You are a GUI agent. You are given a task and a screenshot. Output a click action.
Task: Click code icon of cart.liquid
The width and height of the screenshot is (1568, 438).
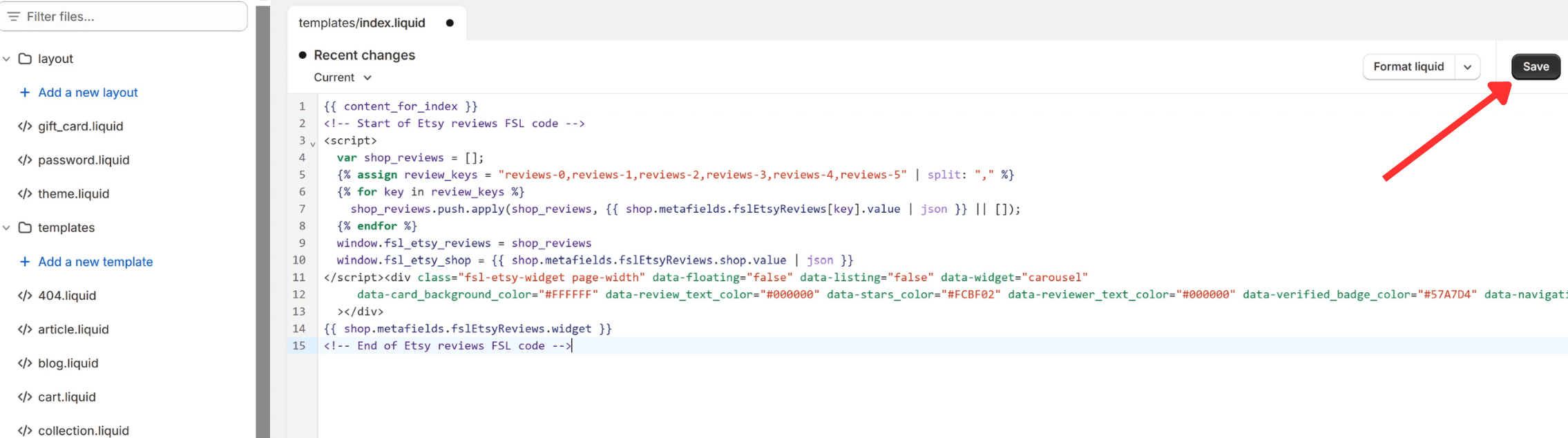[x=25, y=397]
